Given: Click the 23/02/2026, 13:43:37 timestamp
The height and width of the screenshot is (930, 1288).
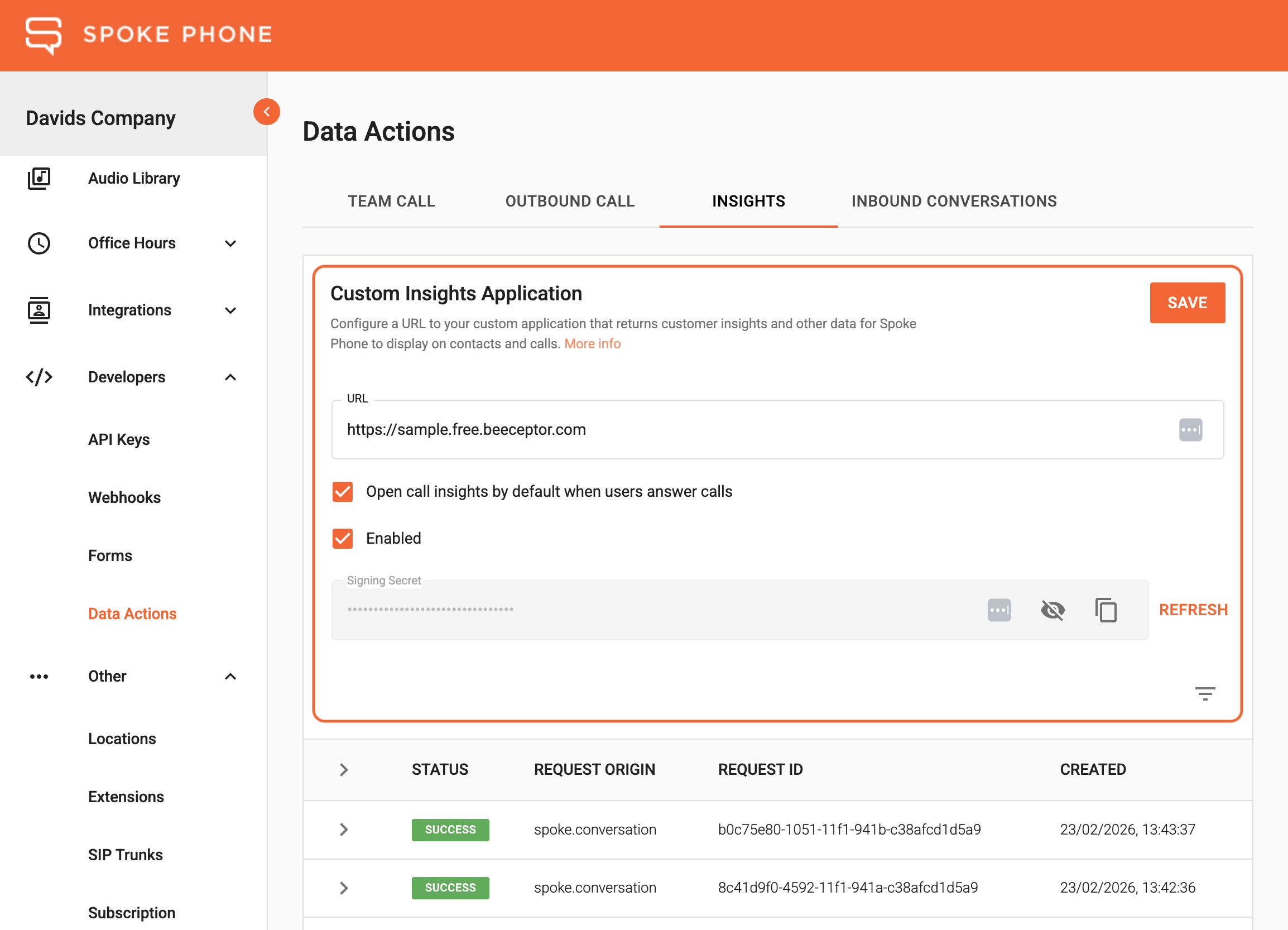Looking at the screenshot, I should tap(1127, 830).
